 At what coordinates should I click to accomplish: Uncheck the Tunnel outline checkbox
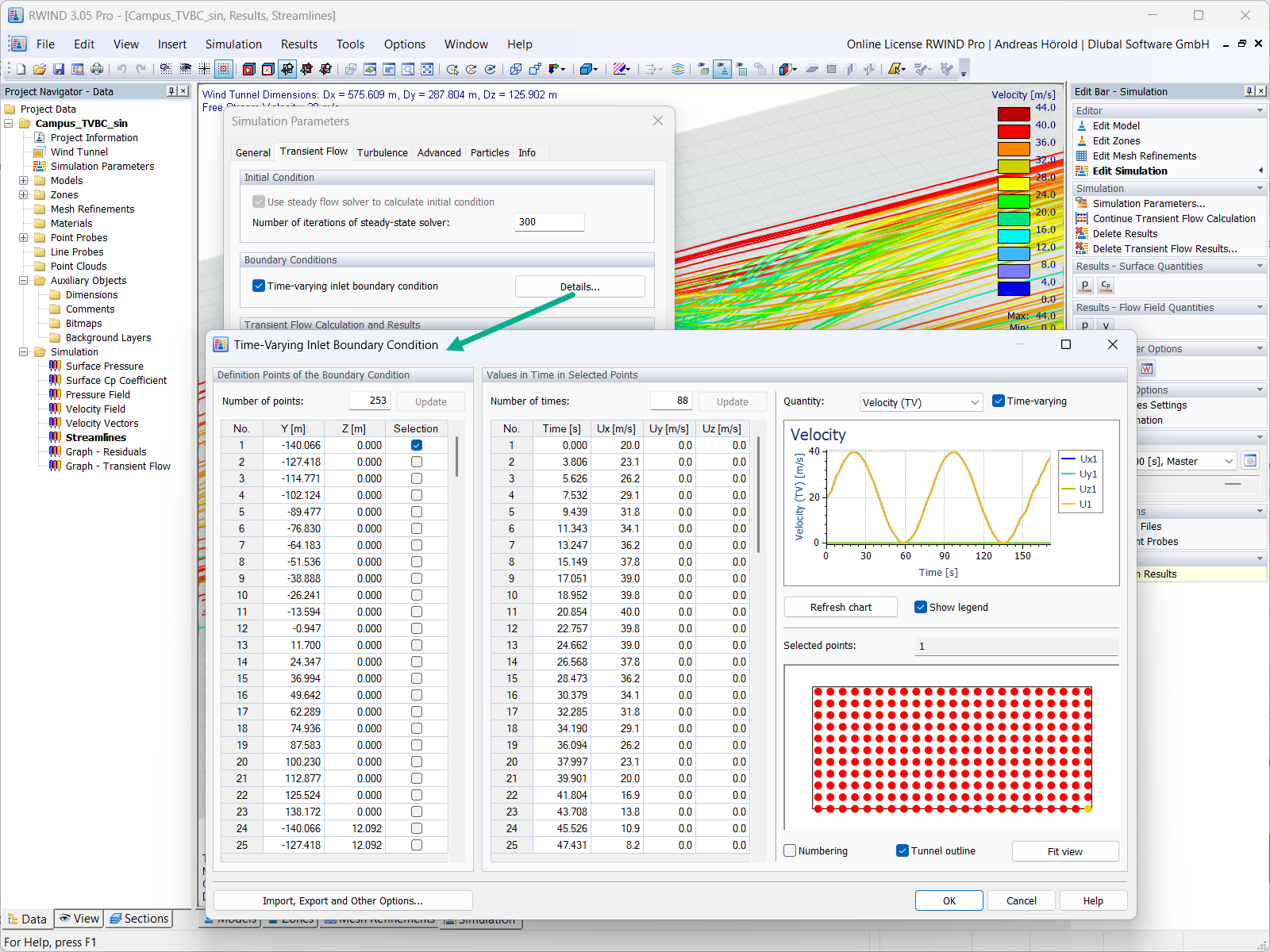point(902,850)
